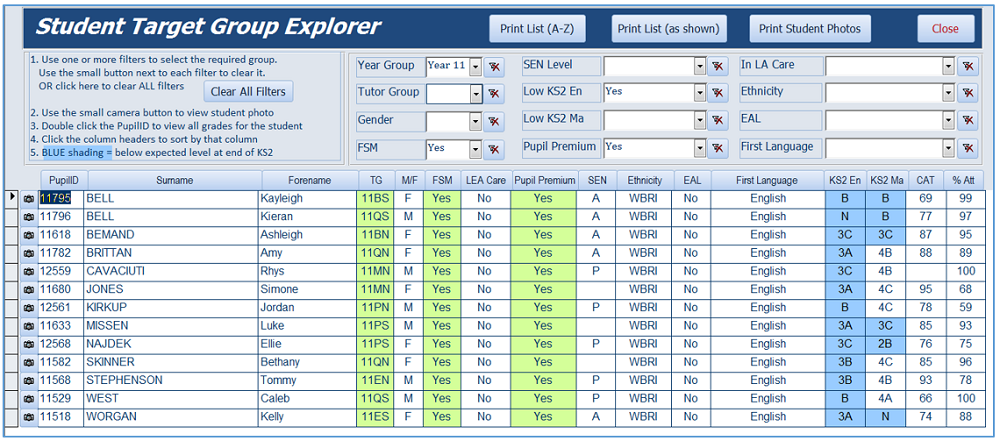Sort by the TG column header
The width and height of the screenshot is (1000, 441).
pyautogui.click(x=376, y=181)
